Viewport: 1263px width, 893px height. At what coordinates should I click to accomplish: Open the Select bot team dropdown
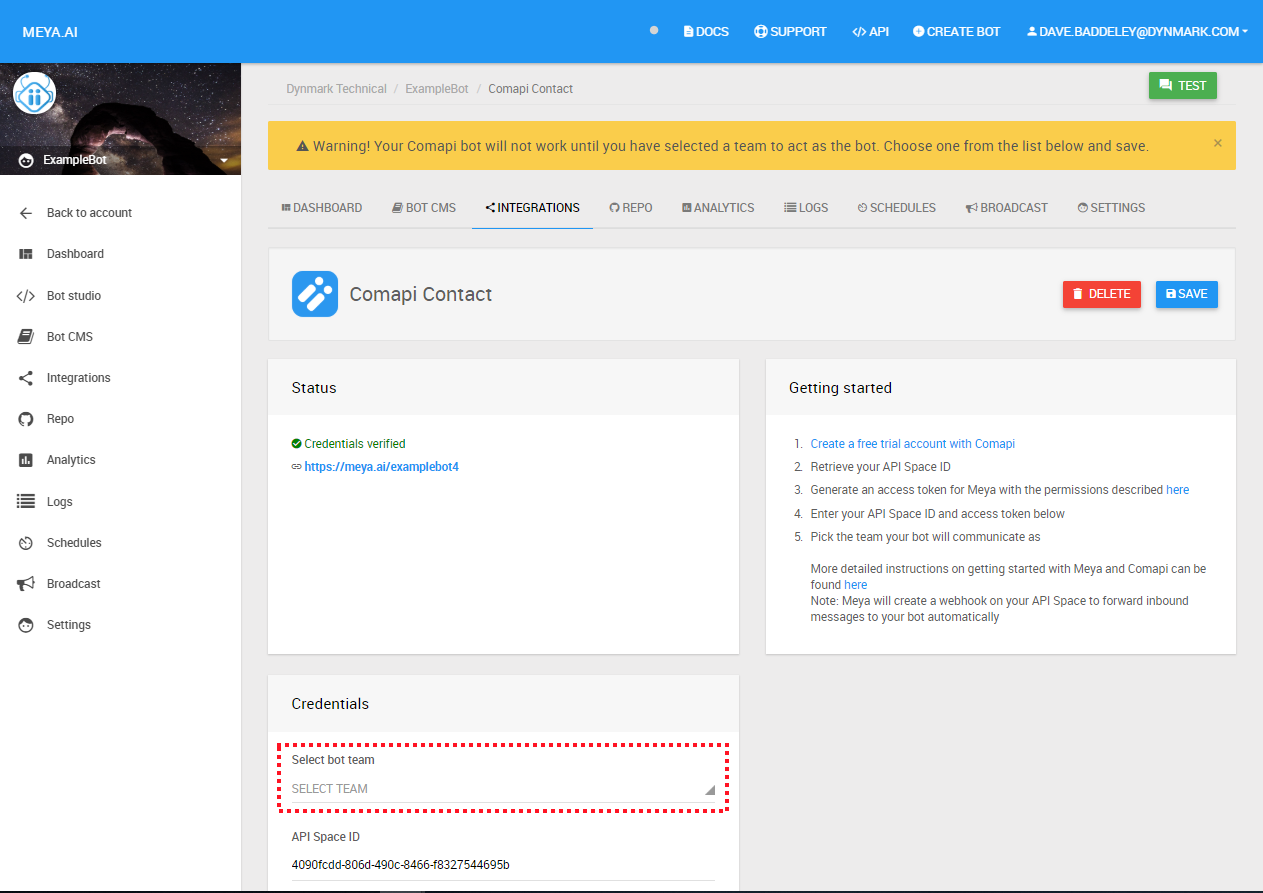[503, 789]
